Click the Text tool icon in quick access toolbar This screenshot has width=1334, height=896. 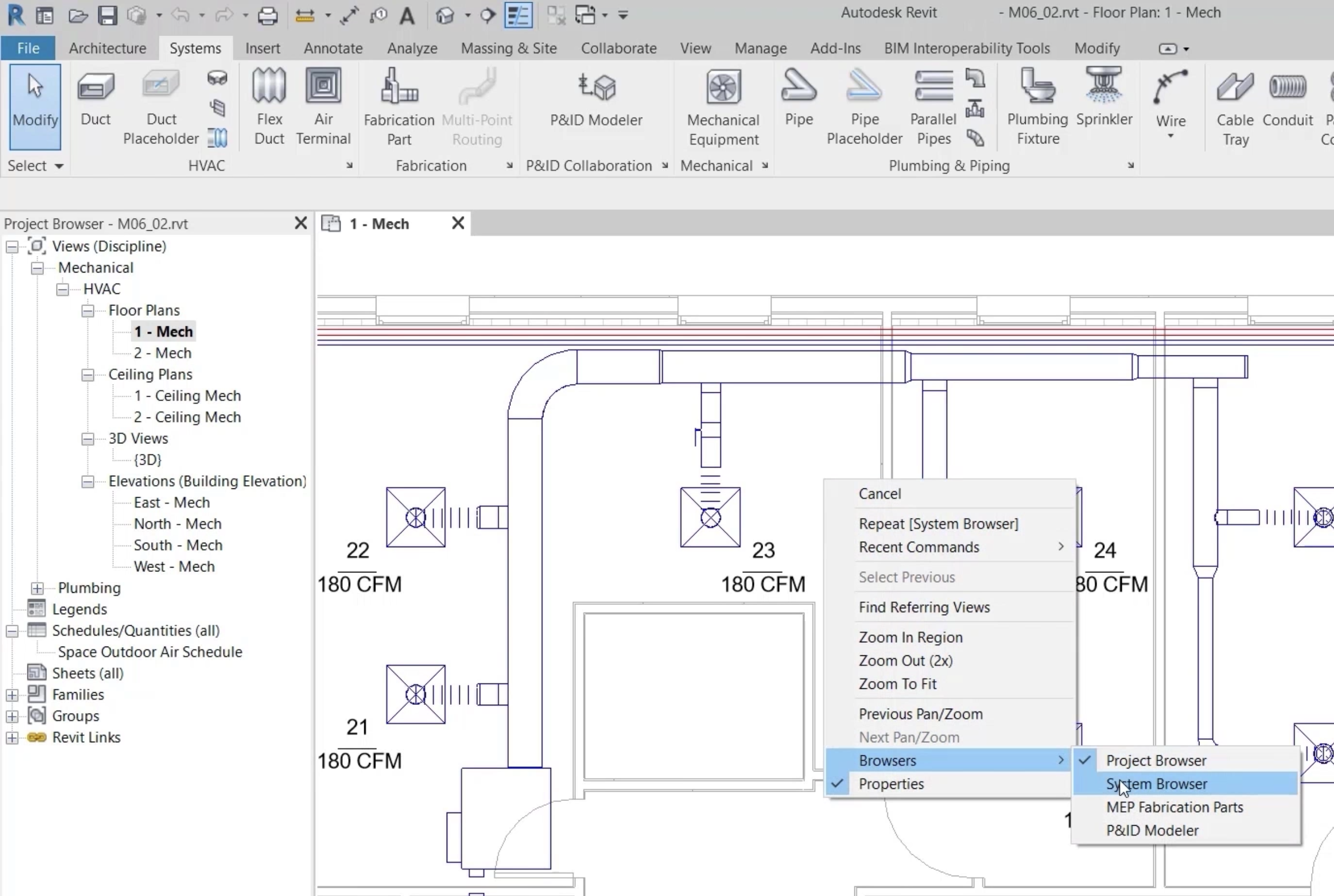(407, 15)
